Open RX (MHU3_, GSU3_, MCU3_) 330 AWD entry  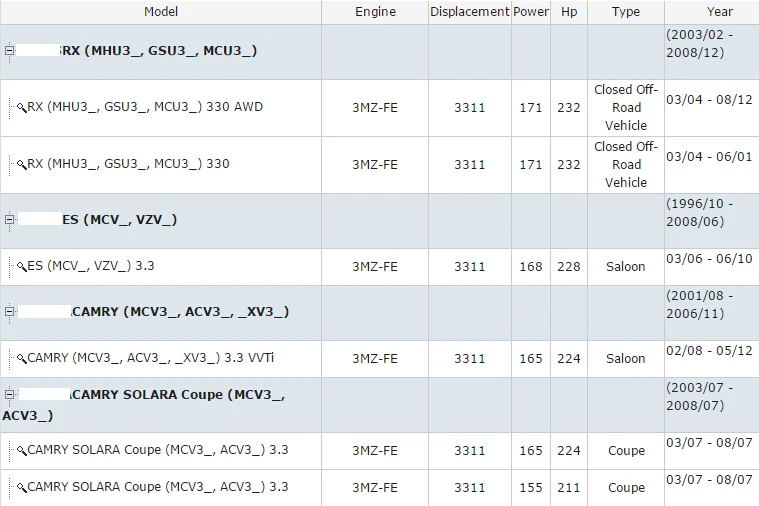point(145,107)
